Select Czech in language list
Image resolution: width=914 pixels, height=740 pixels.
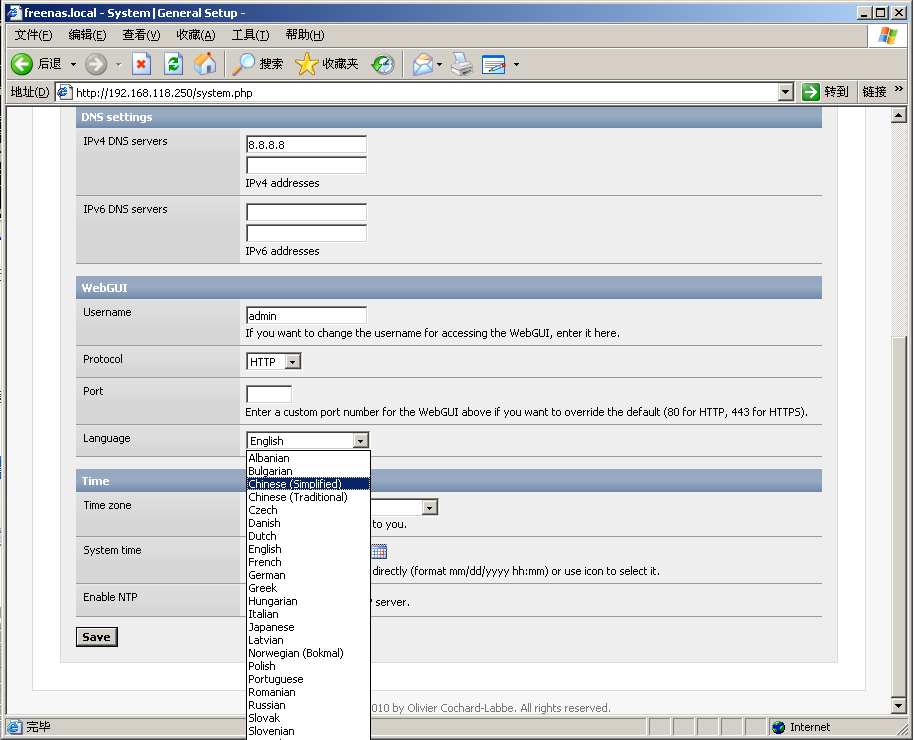tap(308, 510)
